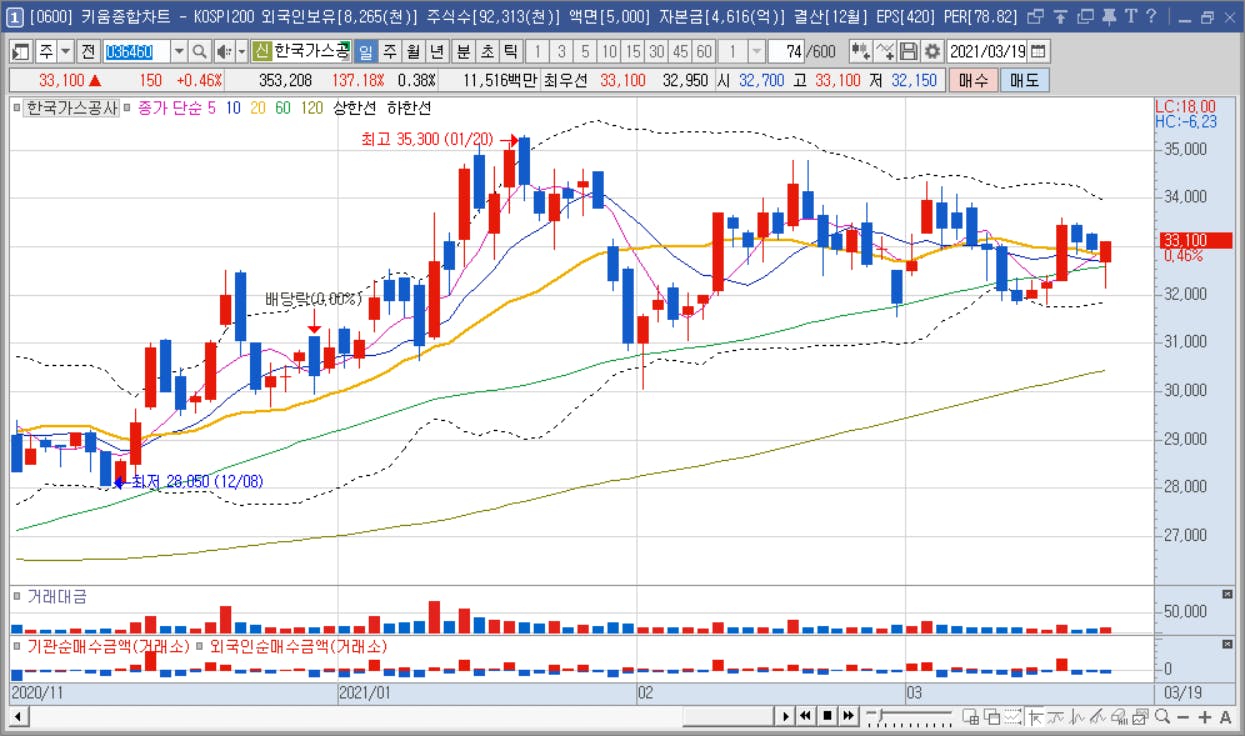Viewport: 1245px width, 736px height.
Task: Open the 주 market type dropdown arrow
Action: (x=66, y=51)
